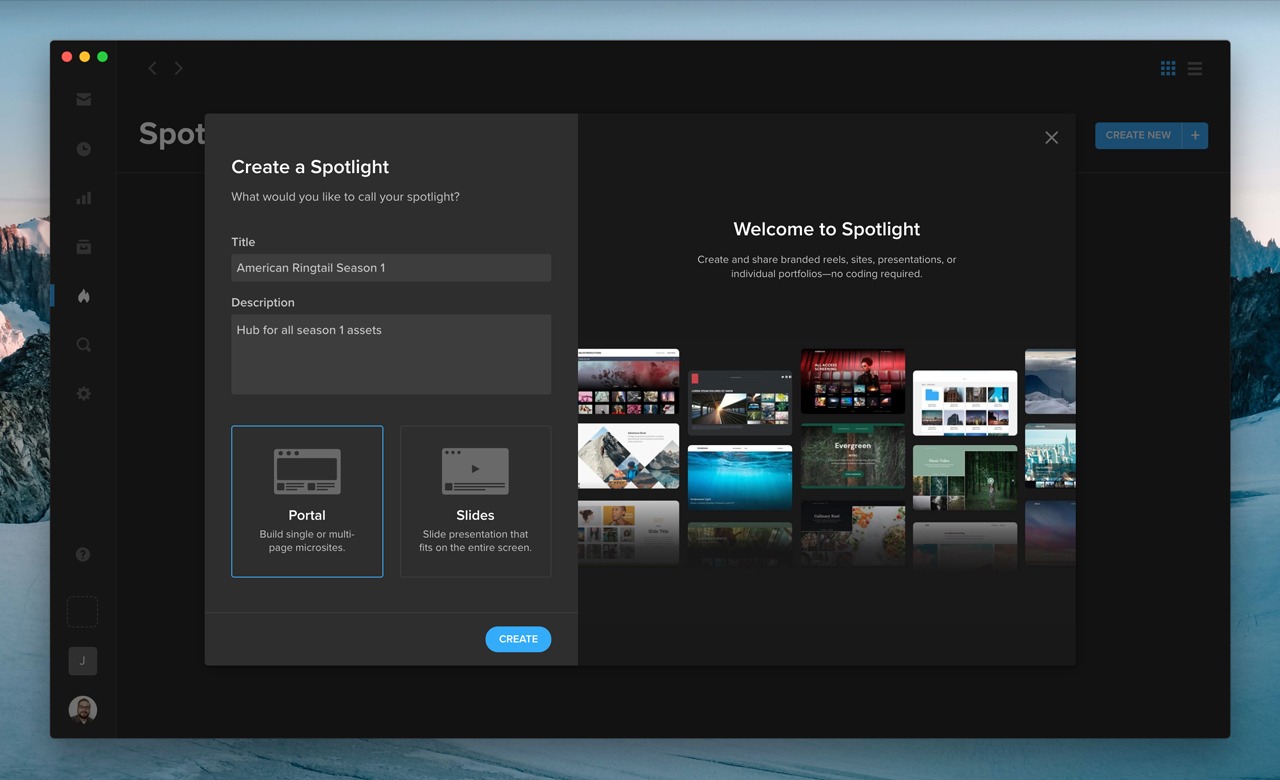Switch to list view
Viewport: 1280px width, 780px height.
pyautogui.click(x=1195, y=69)
